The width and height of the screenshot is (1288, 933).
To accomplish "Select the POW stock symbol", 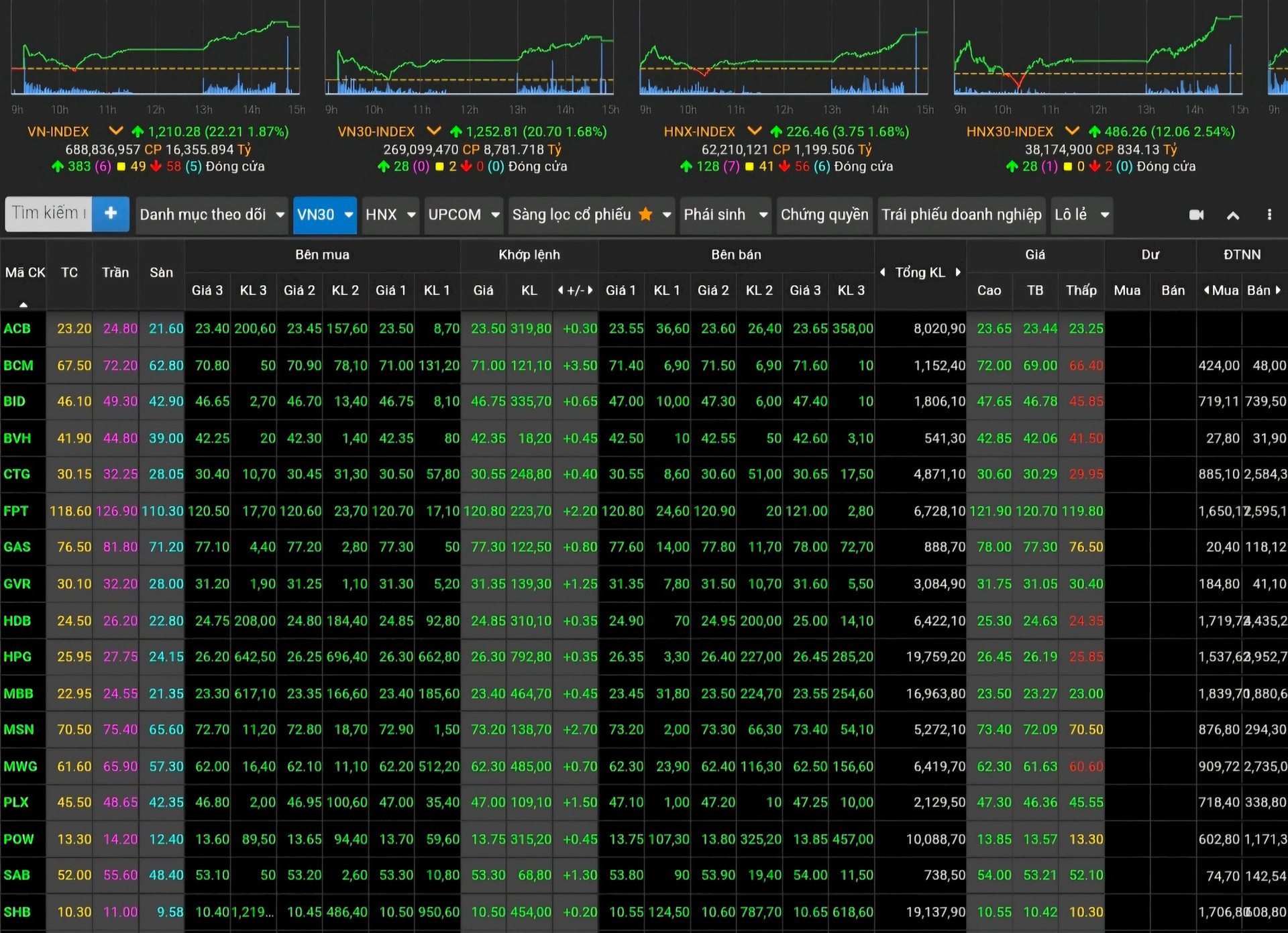I will point(19,839).
